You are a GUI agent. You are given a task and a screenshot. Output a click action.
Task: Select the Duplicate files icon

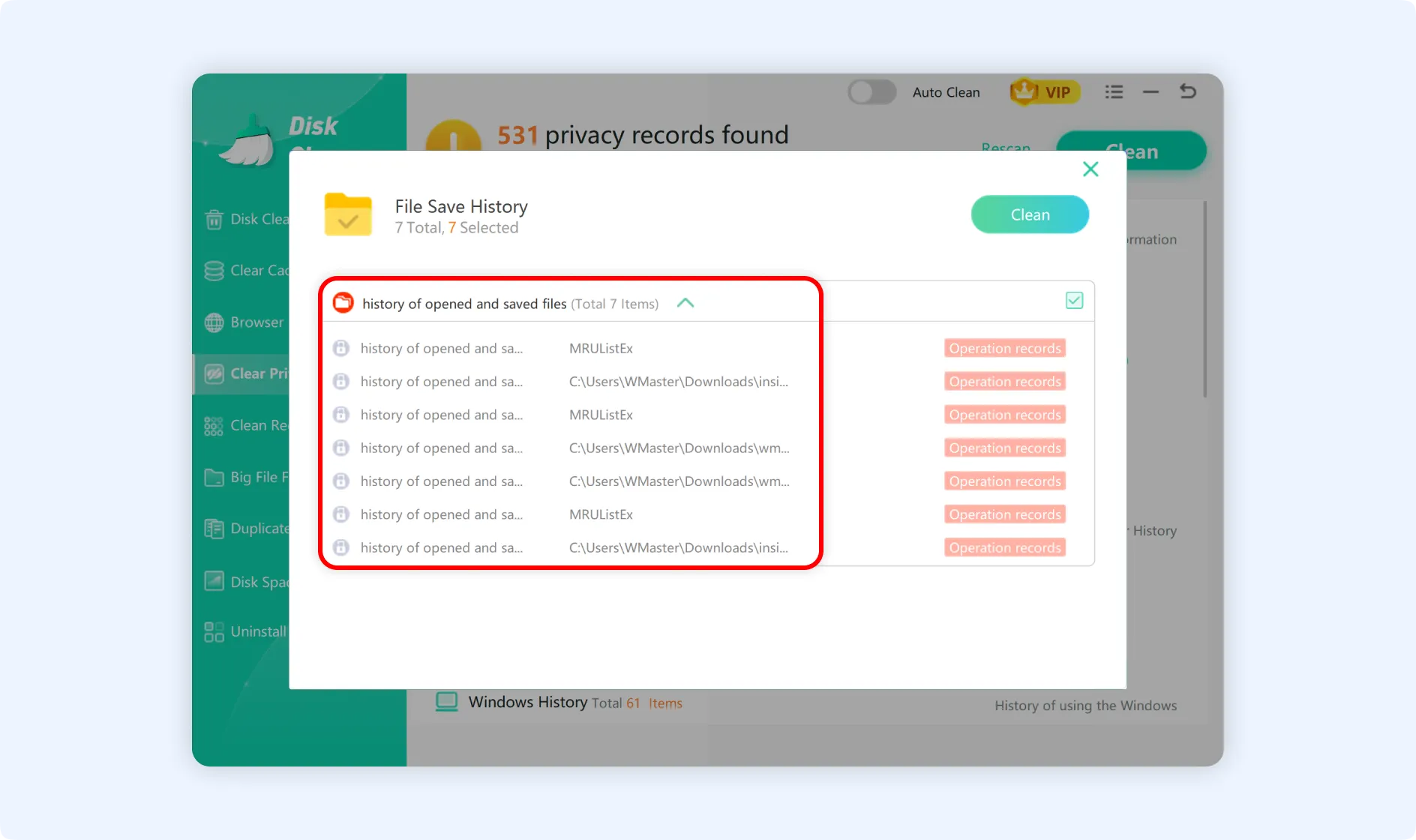(x=214, y=528)
